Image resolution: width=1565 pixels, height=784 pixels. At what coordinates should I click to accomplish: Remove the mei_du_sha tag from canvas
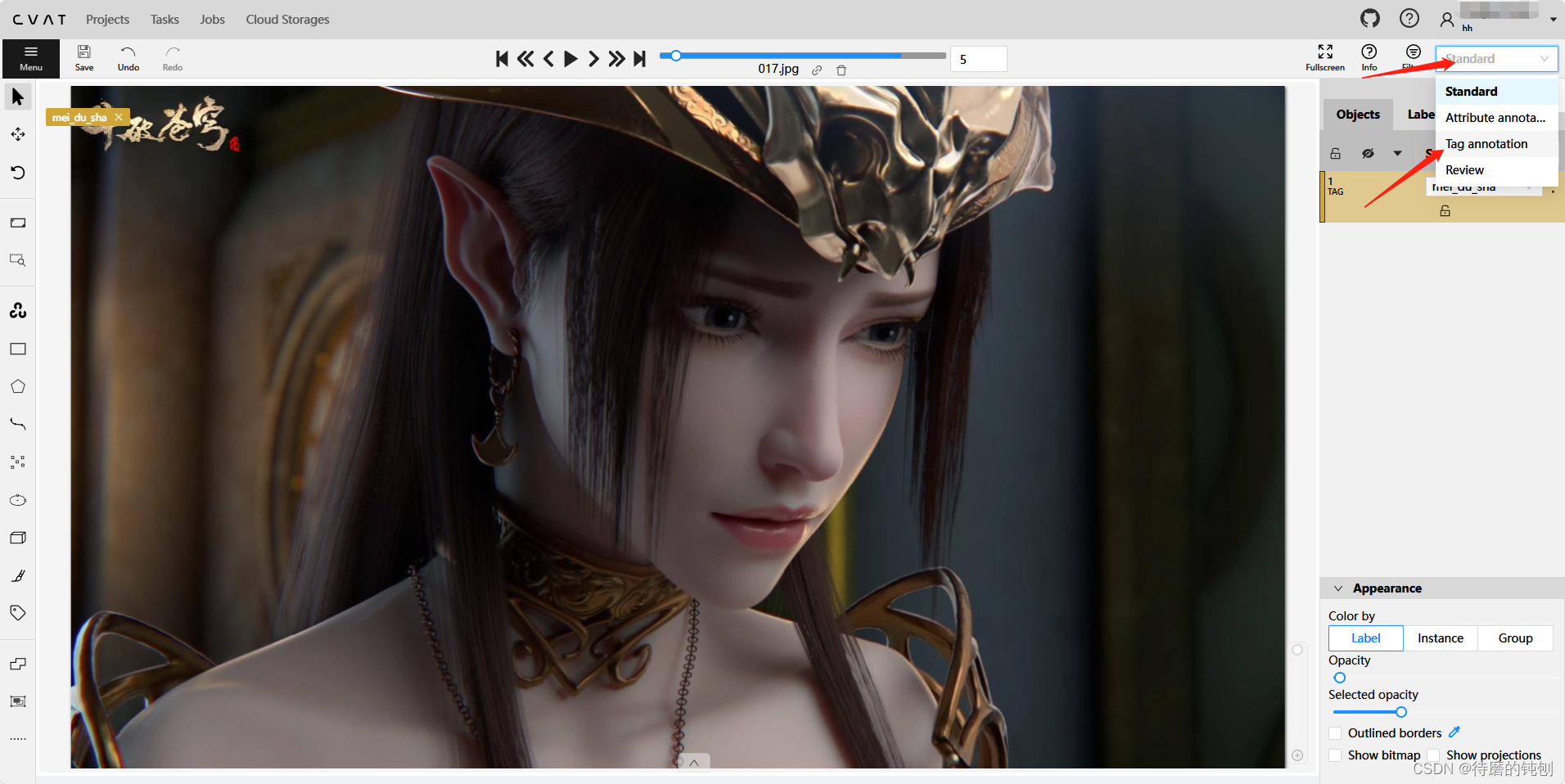coord(119,117)
